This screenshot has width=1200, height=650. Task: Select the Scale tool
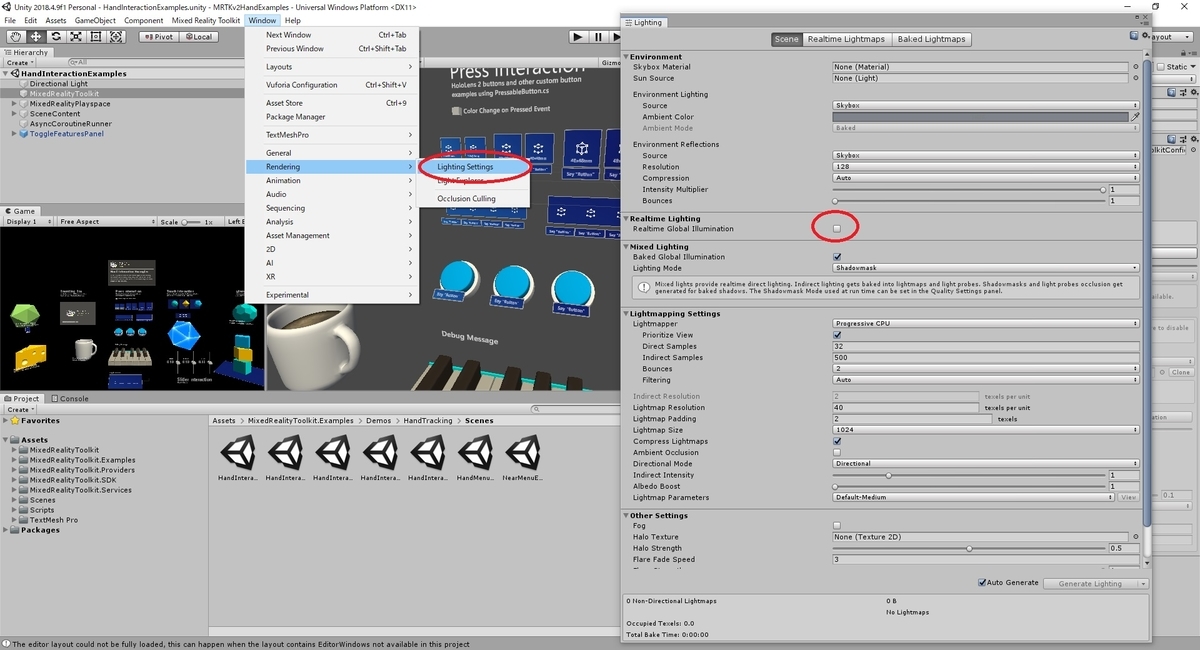coord(76,37)
